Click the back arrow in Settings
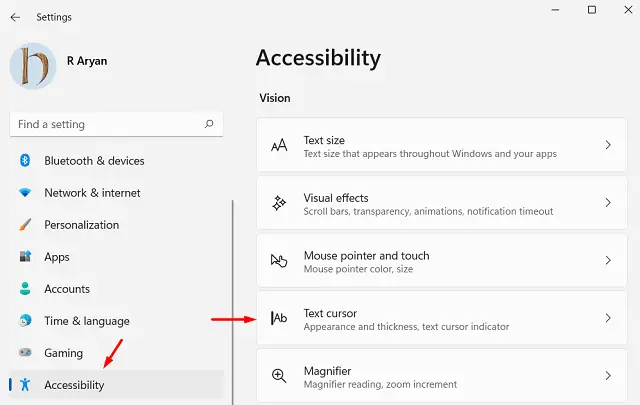This screenshot has height=405, width=640. pos(15,17)
